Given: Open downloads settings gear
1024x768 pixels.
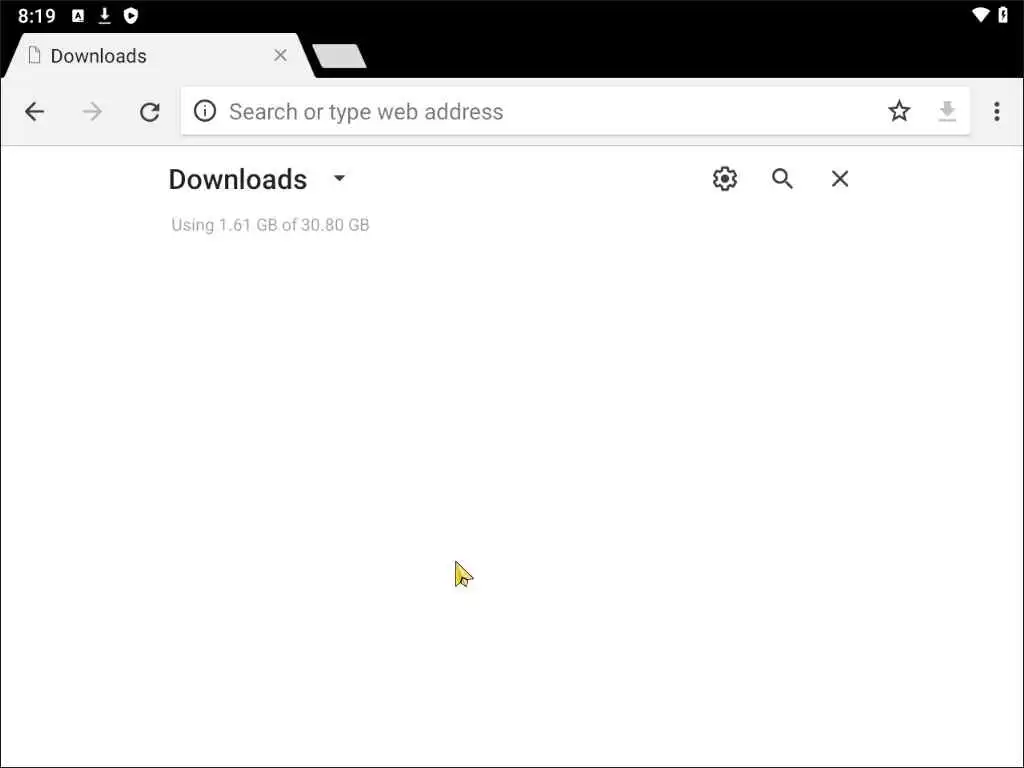Looking at the screenshot, I should click(x=725, y=178).
